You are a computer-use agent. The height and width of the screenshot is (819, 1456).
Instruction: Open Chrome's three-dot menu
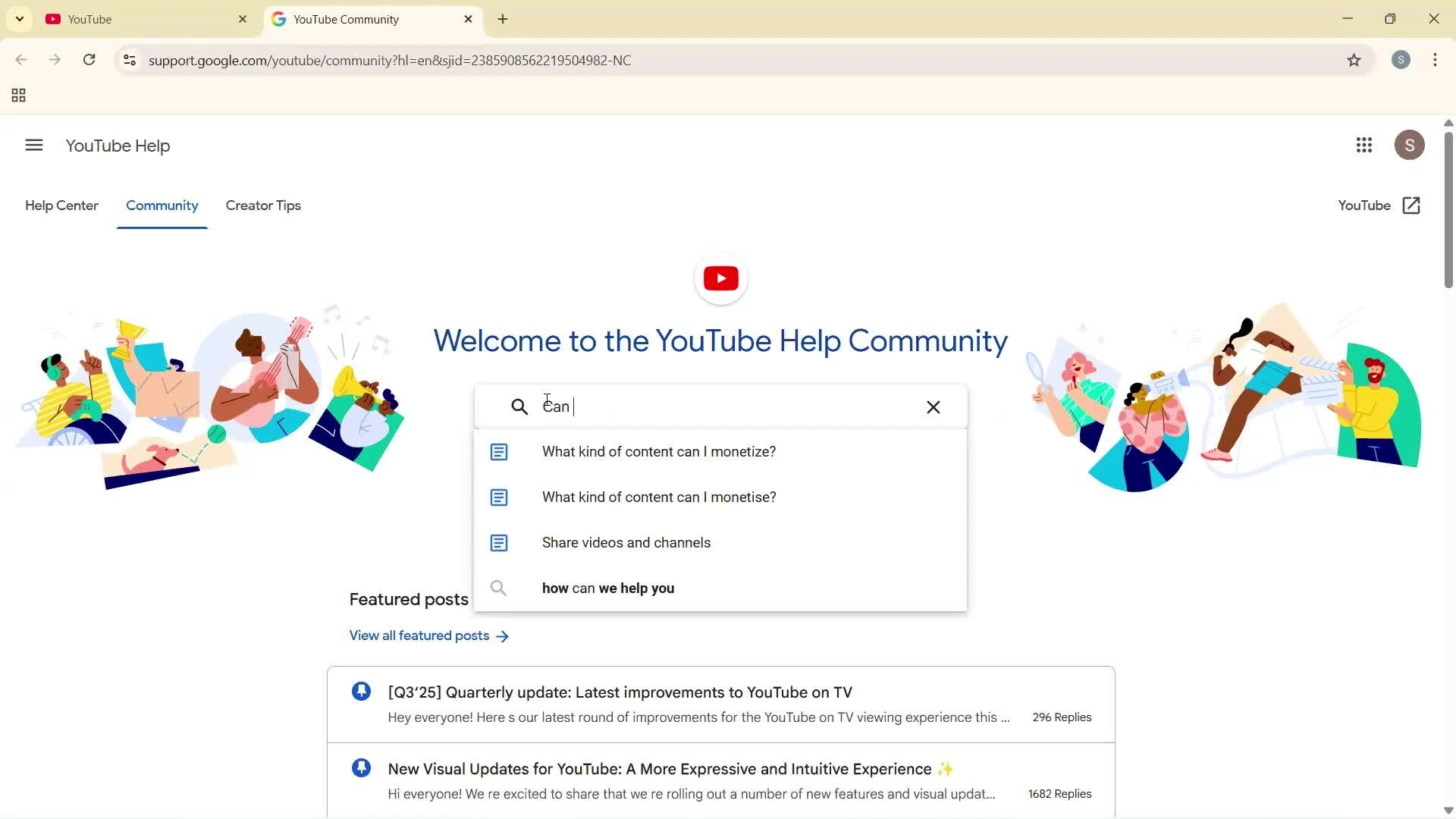click(x=1435, y=60)
